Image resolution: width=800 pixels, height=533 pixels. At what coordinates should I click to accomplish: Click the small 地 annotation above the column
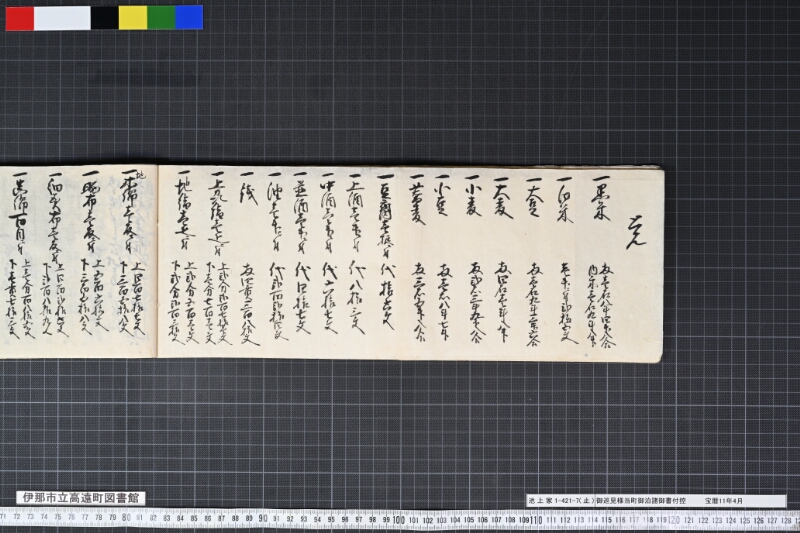(x=141, y=174)
